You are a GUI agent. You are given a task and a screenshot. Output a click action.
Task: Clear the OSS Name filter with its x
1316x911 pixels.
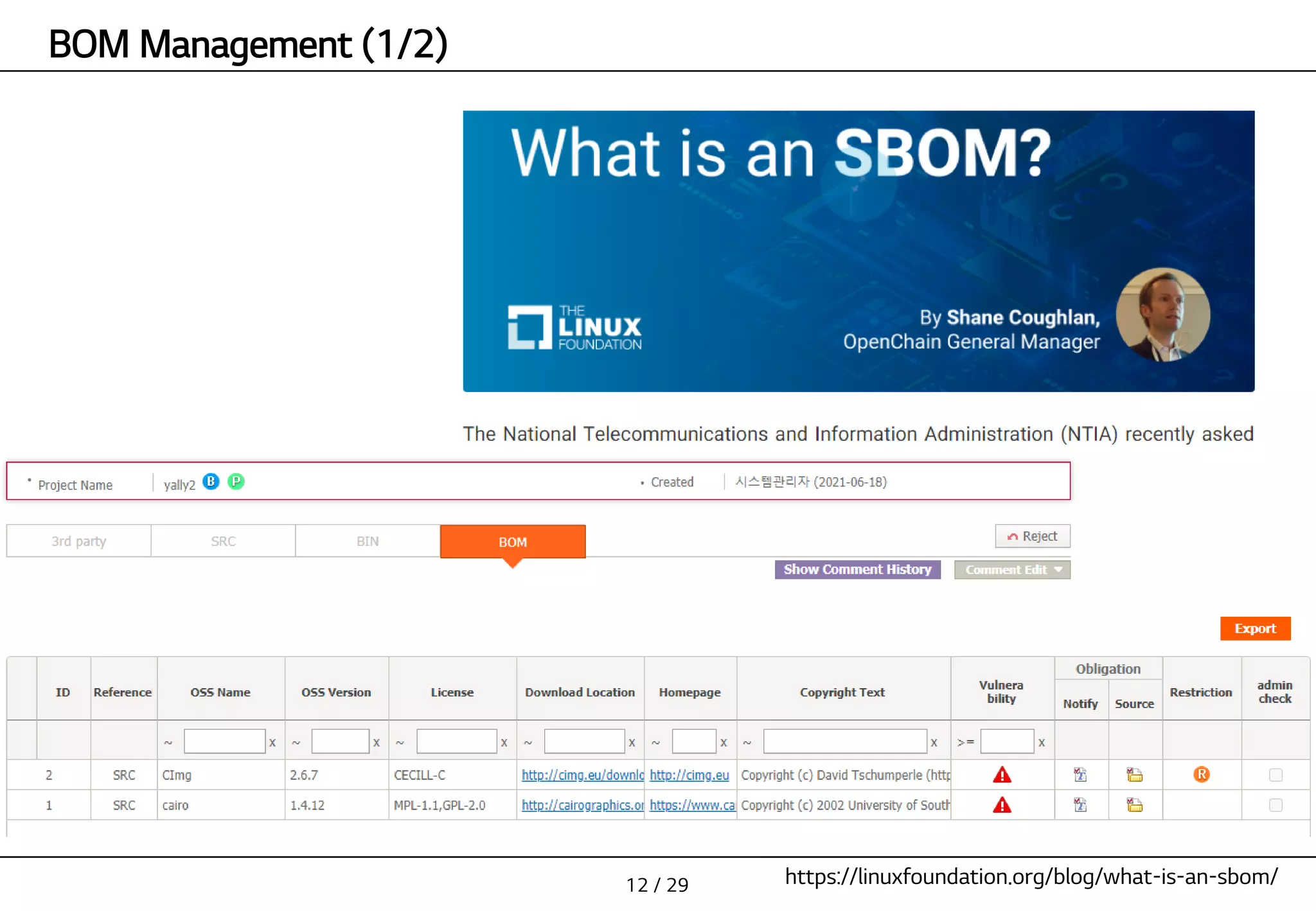point(272,743)
